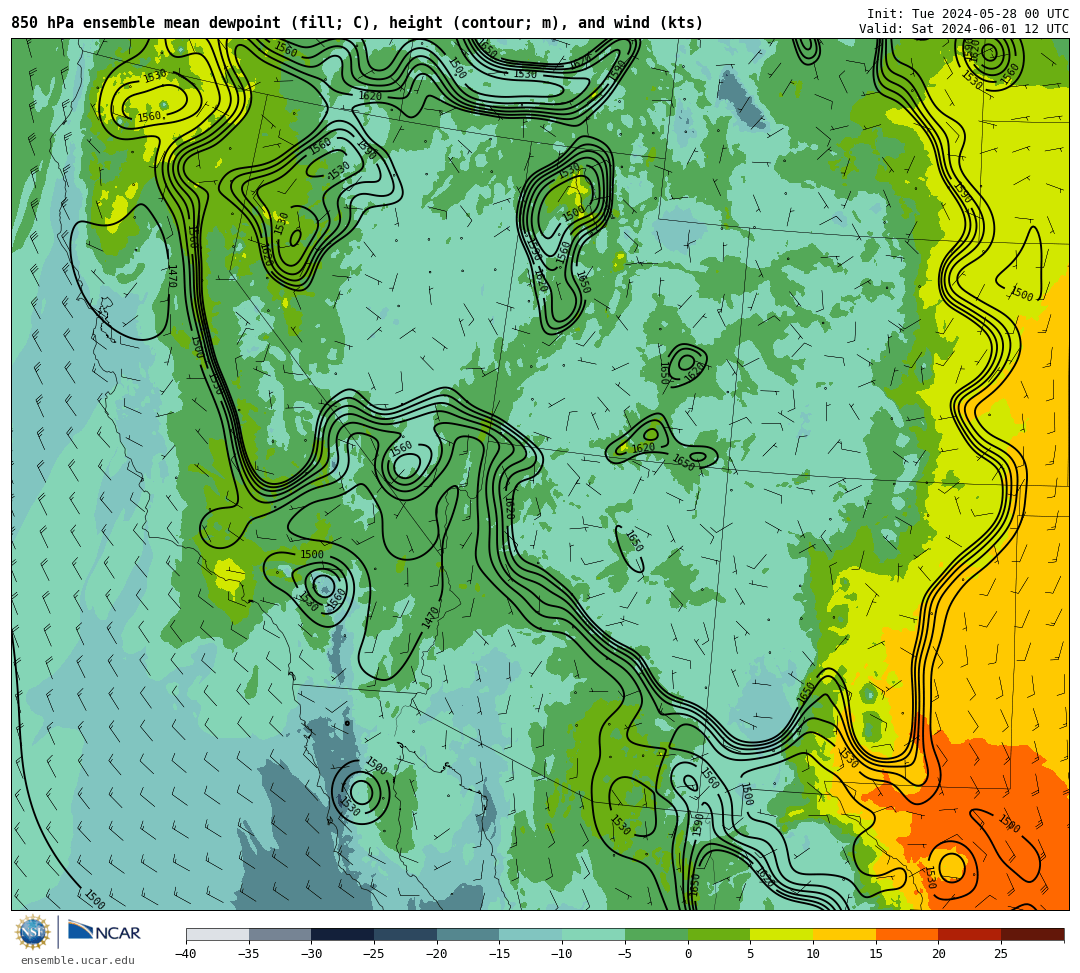This screenshot has width=1080, height=973.
Task: Click the yellow-green 5 to 10 color swatch
Action: tap(782, 934)
